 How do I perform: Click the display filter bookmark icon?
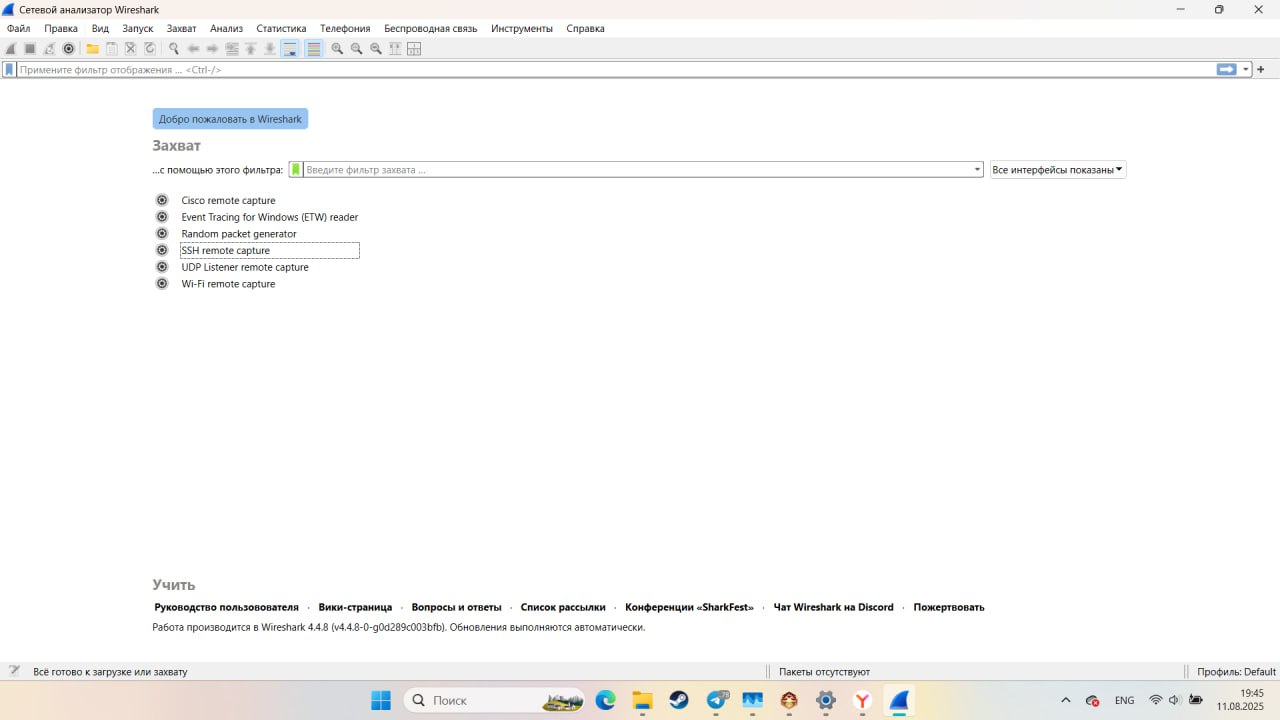click(x=9, y=70)
